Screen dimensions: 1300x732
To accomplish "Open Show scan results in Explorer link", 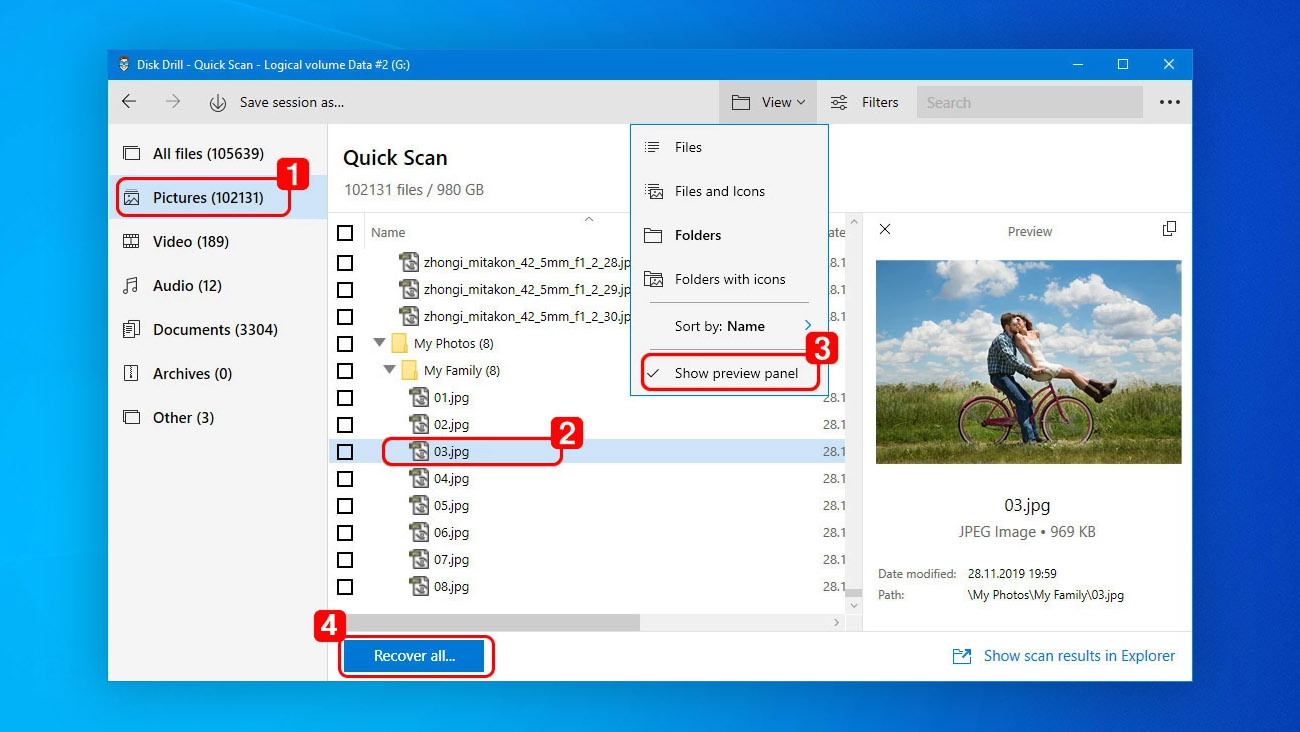I will (1079, 656).
